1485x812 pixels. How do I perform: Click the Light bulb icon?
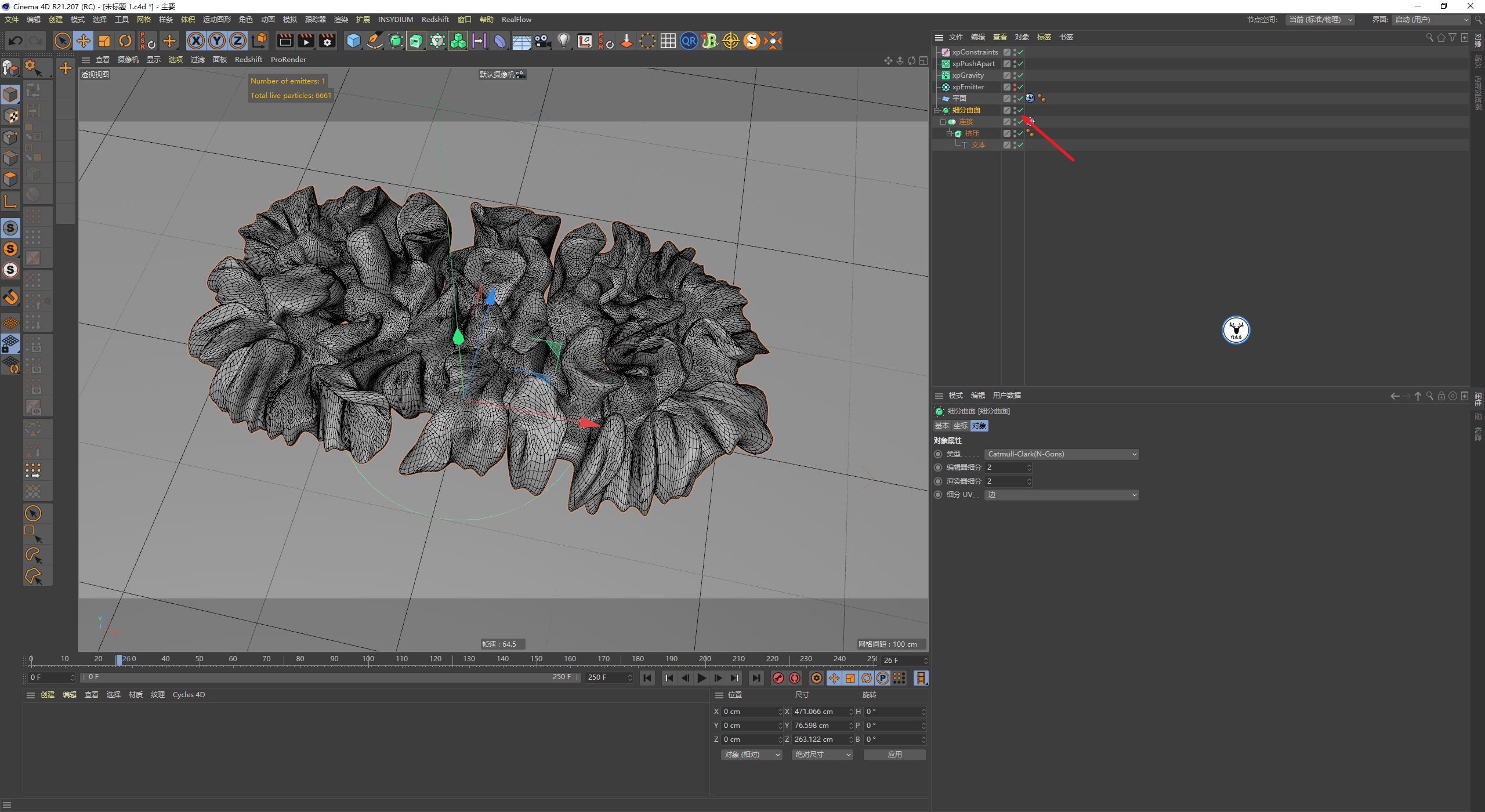pos(563,41)
